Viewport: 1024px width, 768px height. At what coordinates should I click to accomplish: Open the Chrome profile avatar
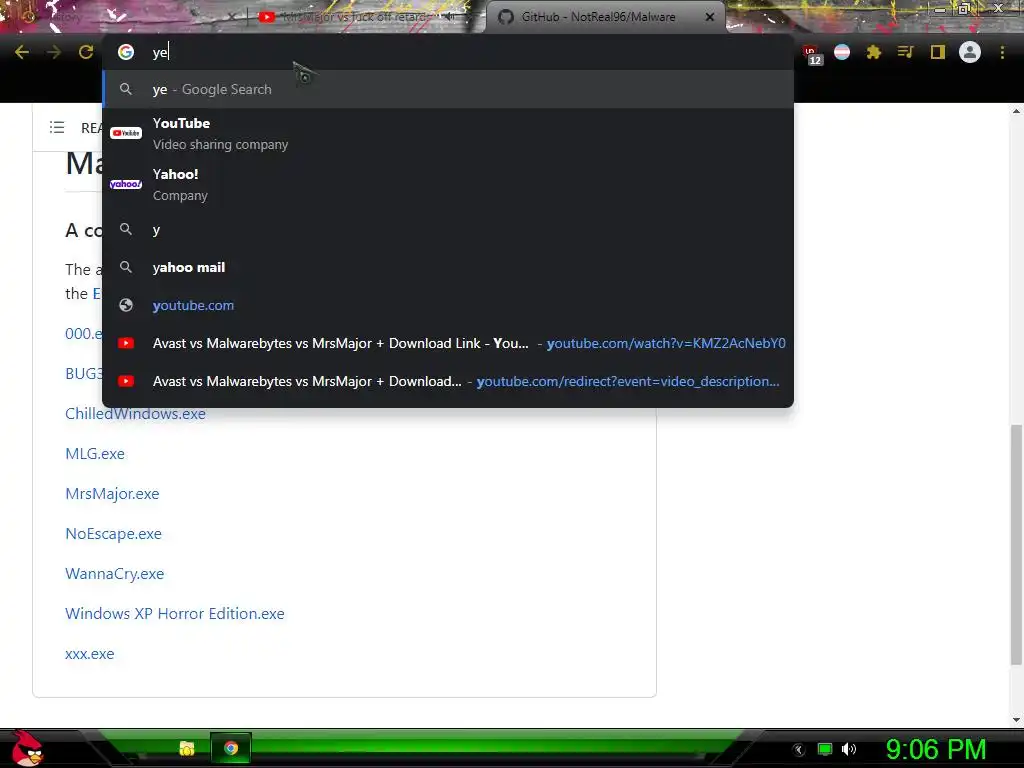(970, 52)
